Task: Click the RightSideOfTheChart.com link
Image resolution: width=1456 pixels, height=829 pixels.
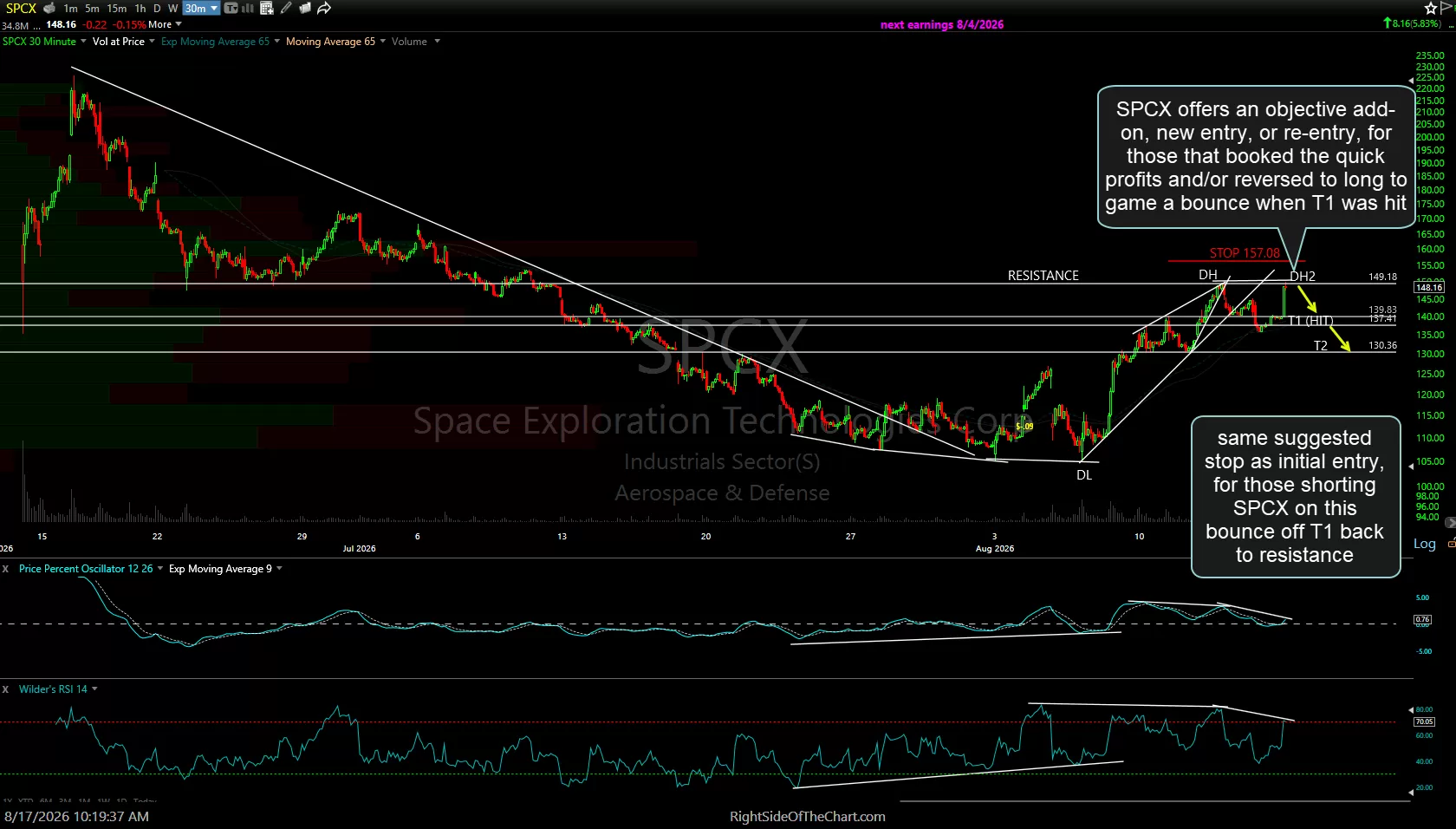Action: coord(808,817)
